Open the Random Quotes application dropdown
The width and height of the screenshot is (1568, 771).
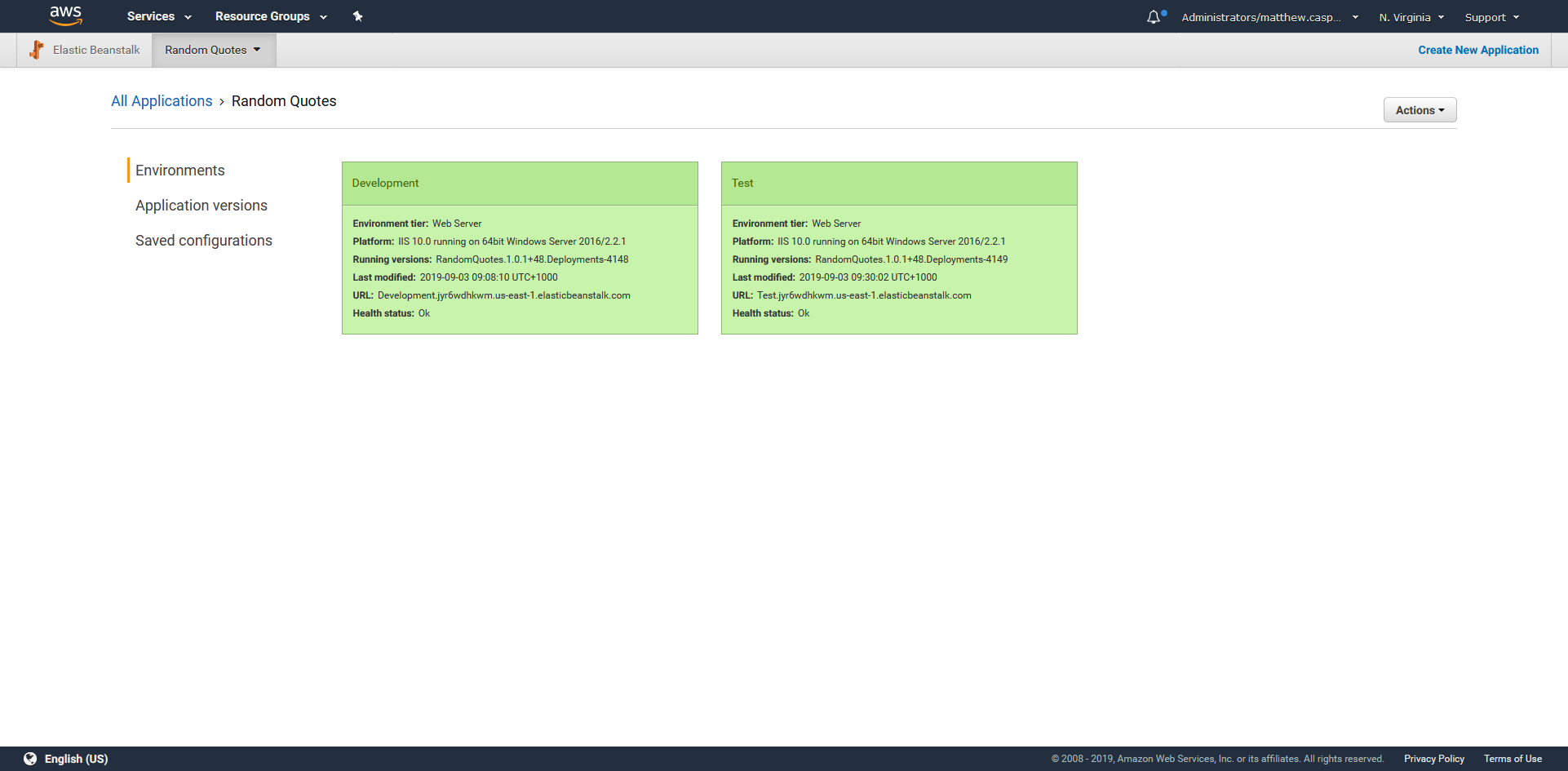pos(214,50)
